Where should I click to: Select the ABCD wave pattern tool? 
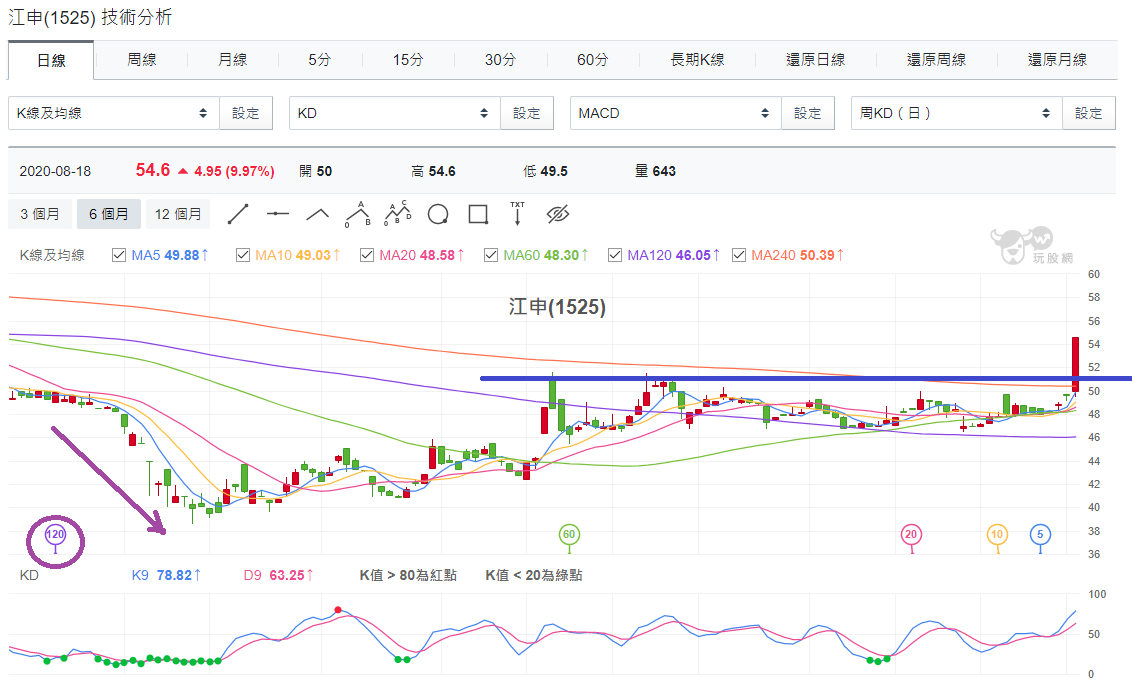(397, 214)
